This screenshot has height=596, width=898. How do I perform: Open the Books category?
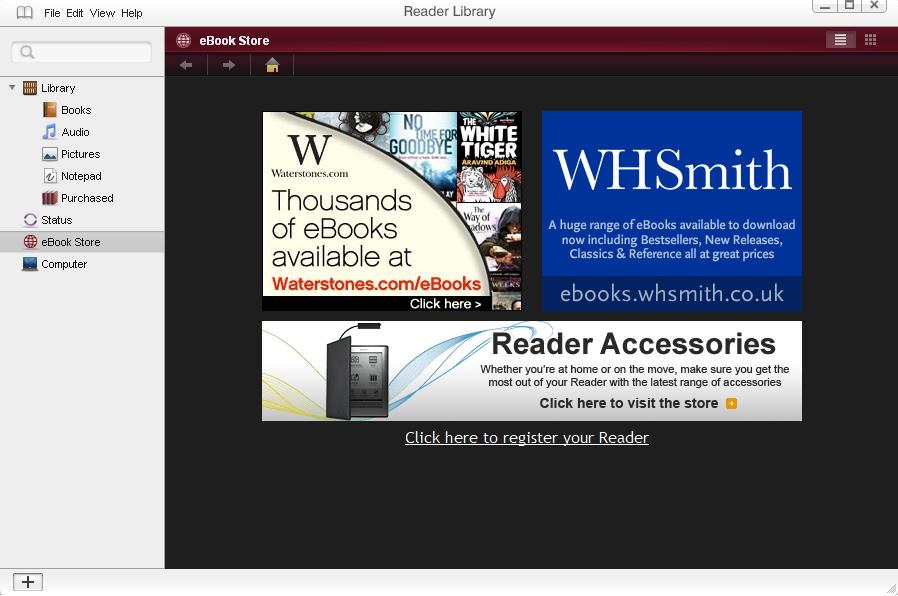(76, 110)
